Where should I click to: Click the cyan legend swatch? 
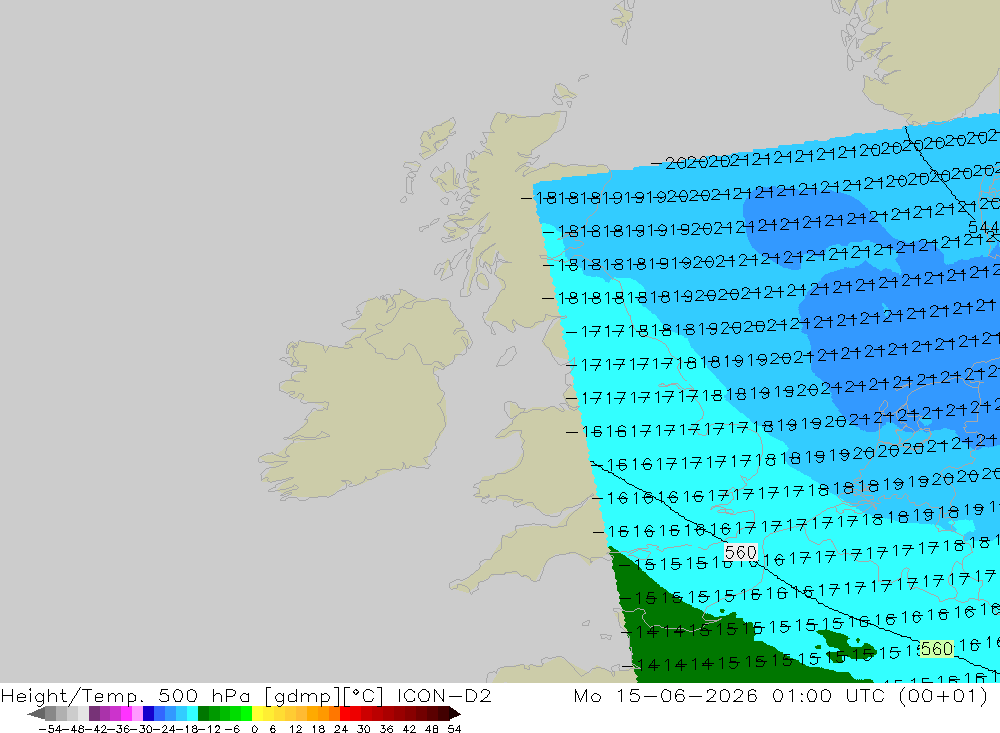192,713
